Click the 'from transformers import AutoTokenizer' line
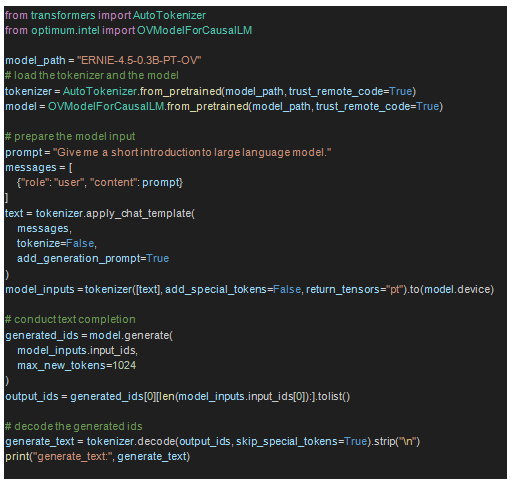Screen dimensions: 512x487 105,15
